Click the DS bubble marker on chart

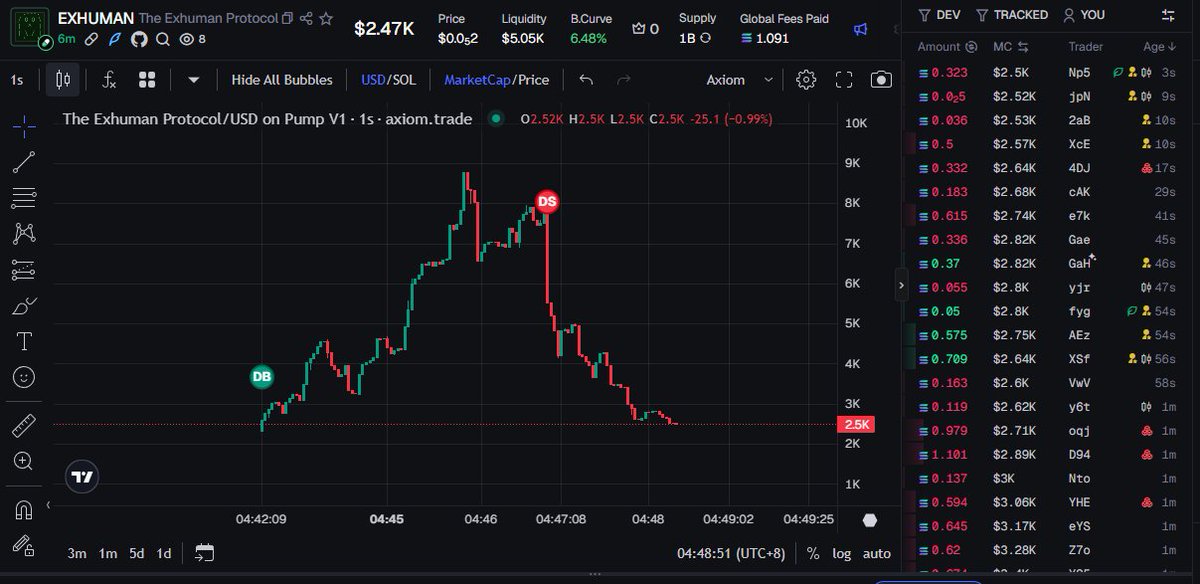click(547, 201)
